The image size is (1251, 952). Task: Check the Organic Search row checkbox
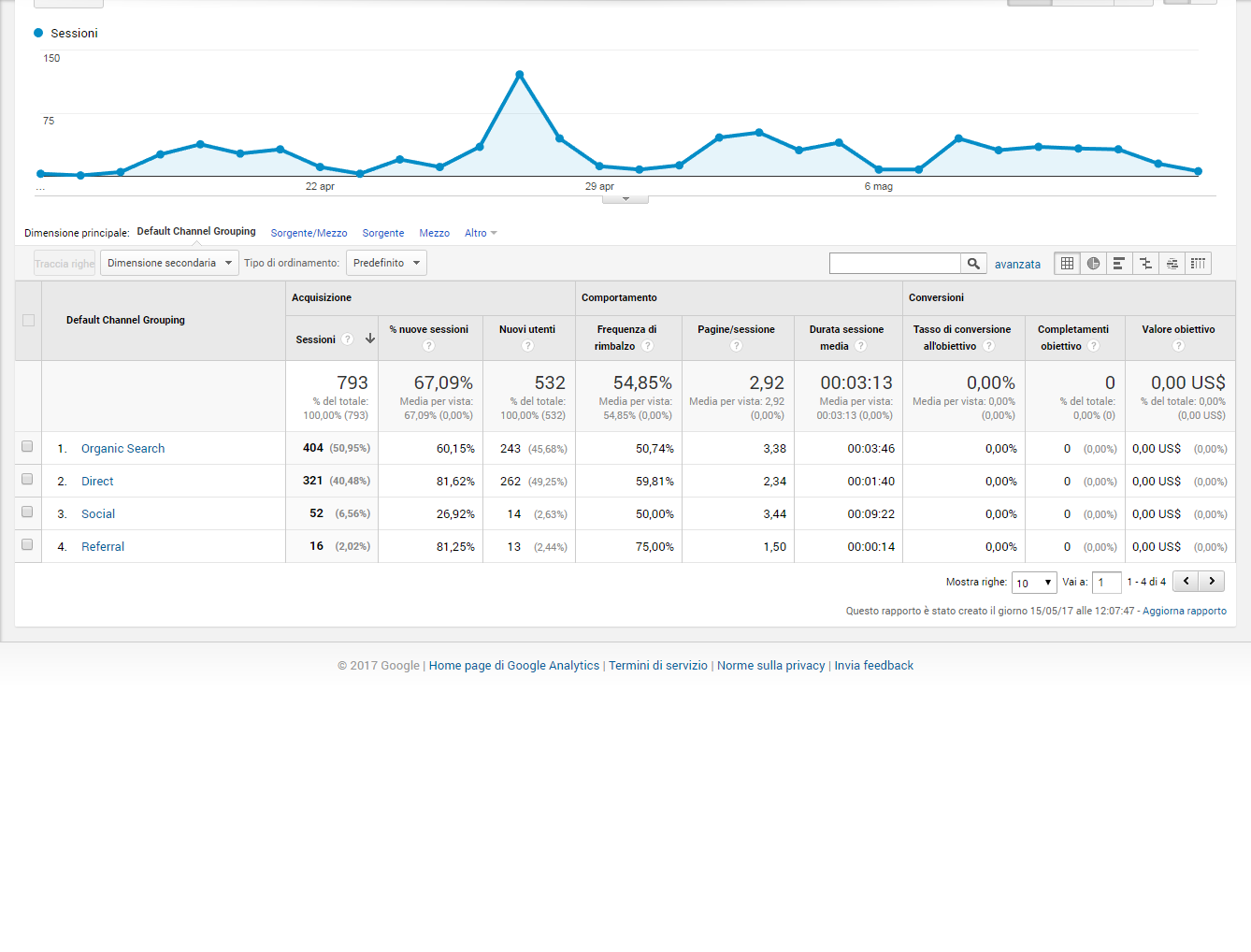point(27,447)
